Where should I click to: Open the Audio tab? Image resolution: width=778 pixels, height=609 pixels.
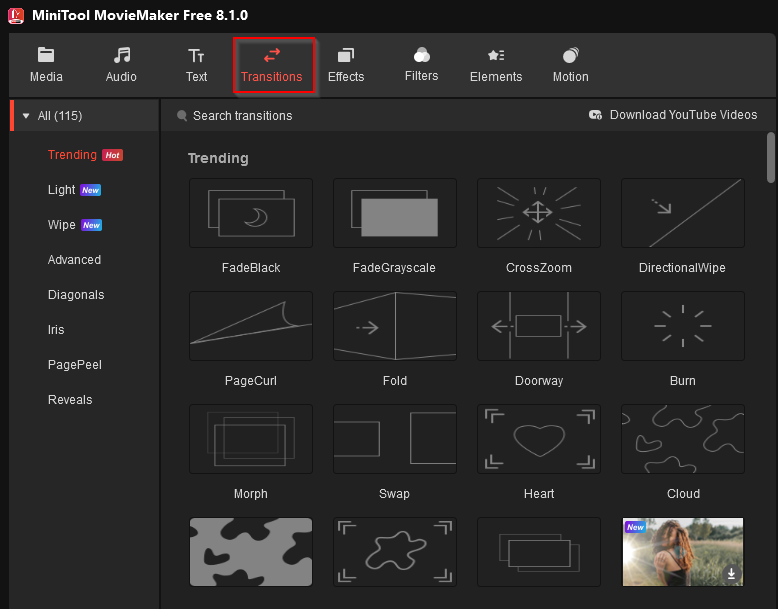(x=121, y=65)
